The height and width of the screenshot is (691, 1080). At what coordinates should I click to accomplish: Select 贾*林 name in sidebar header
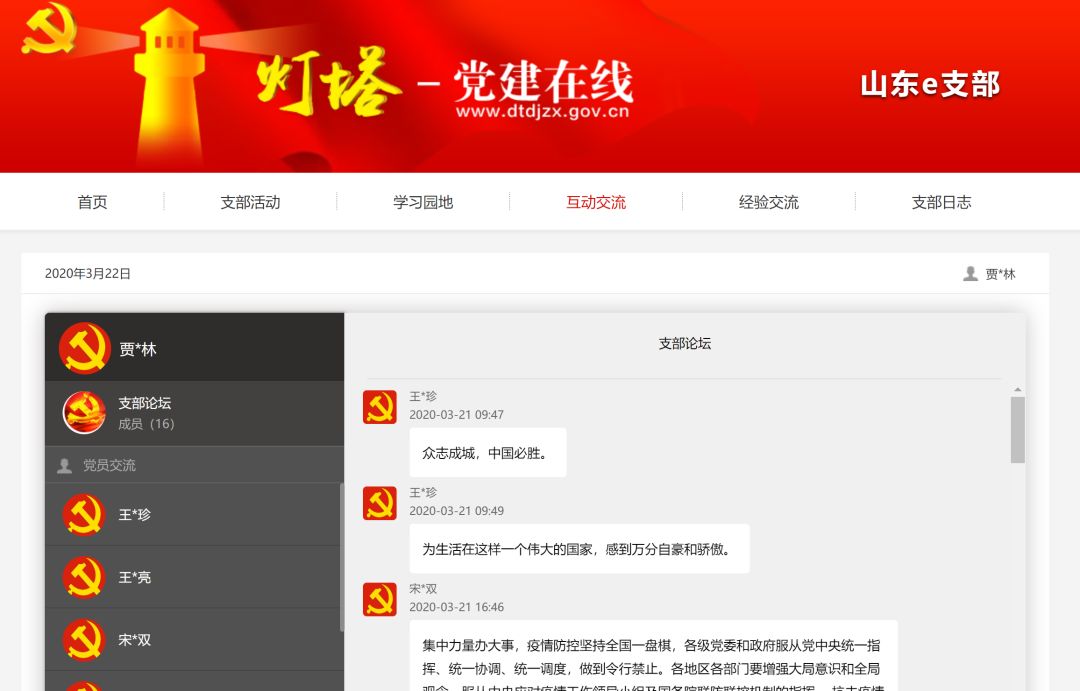[x=138, y=349]
